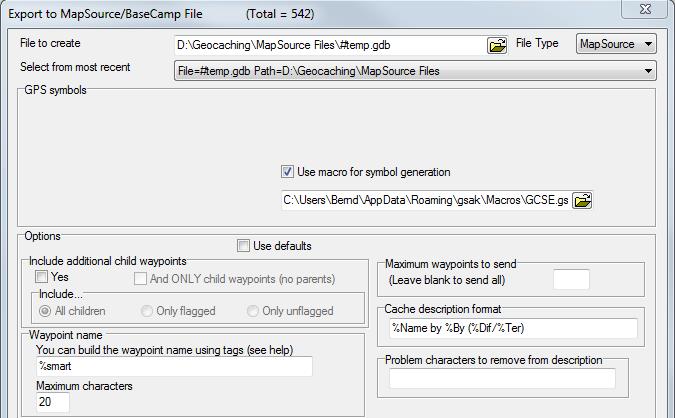Click the File to create path field
This screenshot has height=418, width=675.
pyautogui.click(x=330, y=45)
